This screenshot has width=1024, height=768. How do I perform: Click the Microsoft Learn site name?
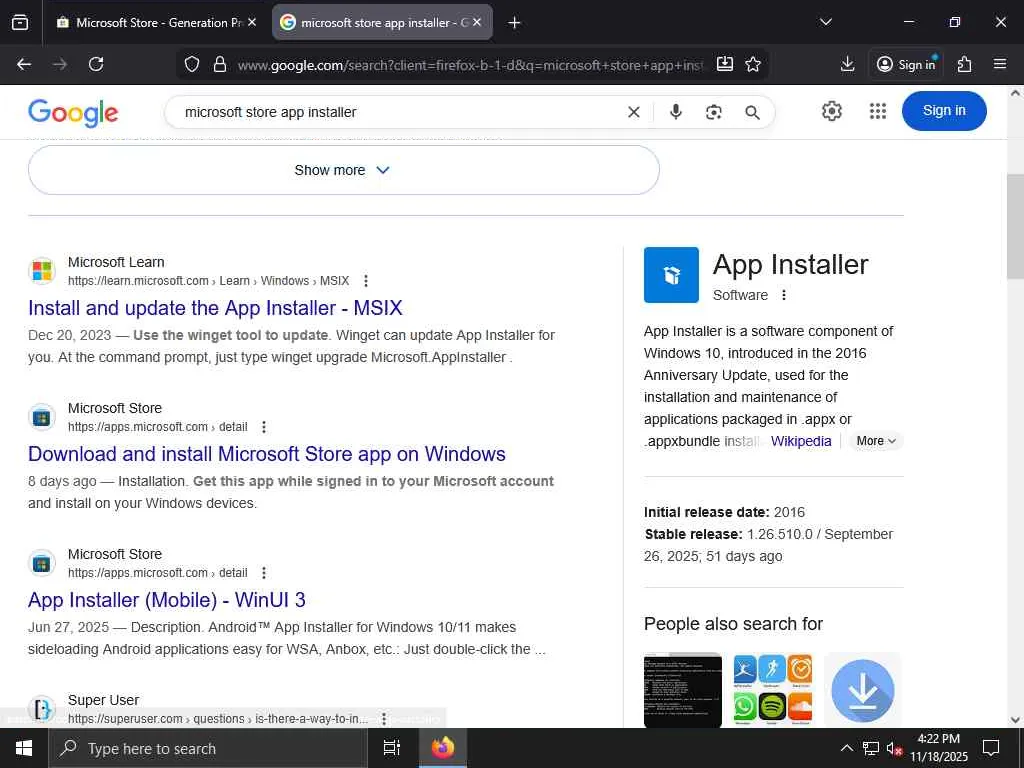click(x=116, y=262)
